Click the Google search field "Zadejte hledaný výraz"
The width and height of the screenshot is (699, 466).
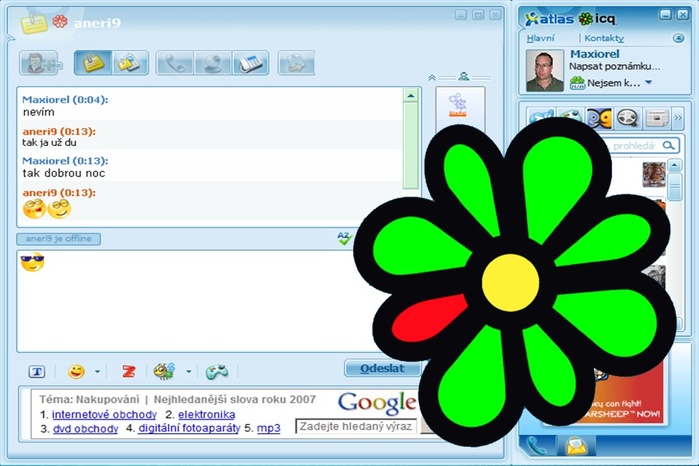pyautogui.click(x=356, y=426)
